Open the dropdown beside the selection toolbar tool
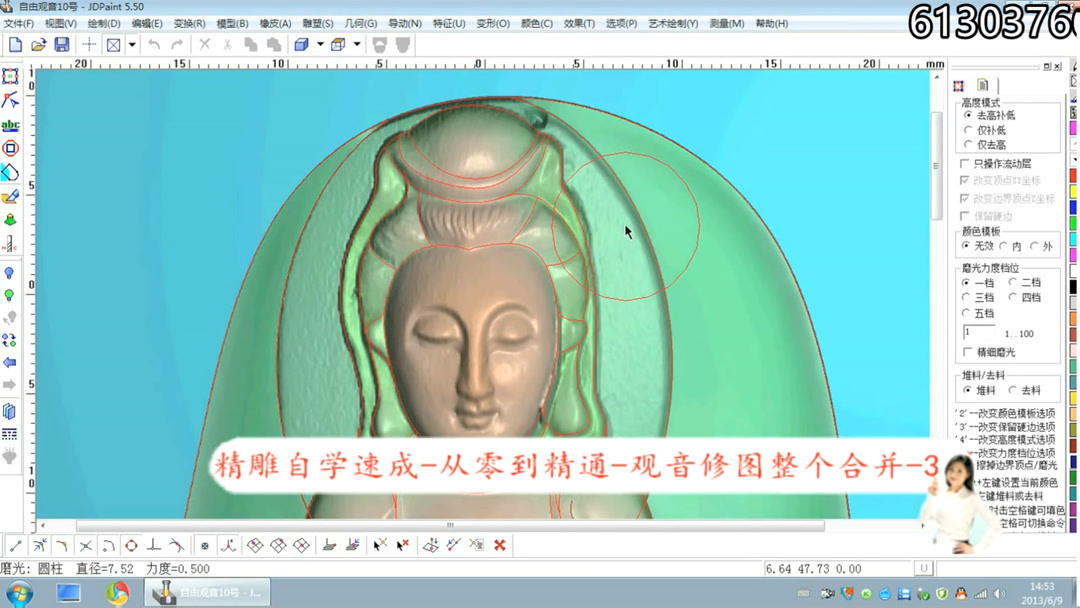 (x=132, y=44)
